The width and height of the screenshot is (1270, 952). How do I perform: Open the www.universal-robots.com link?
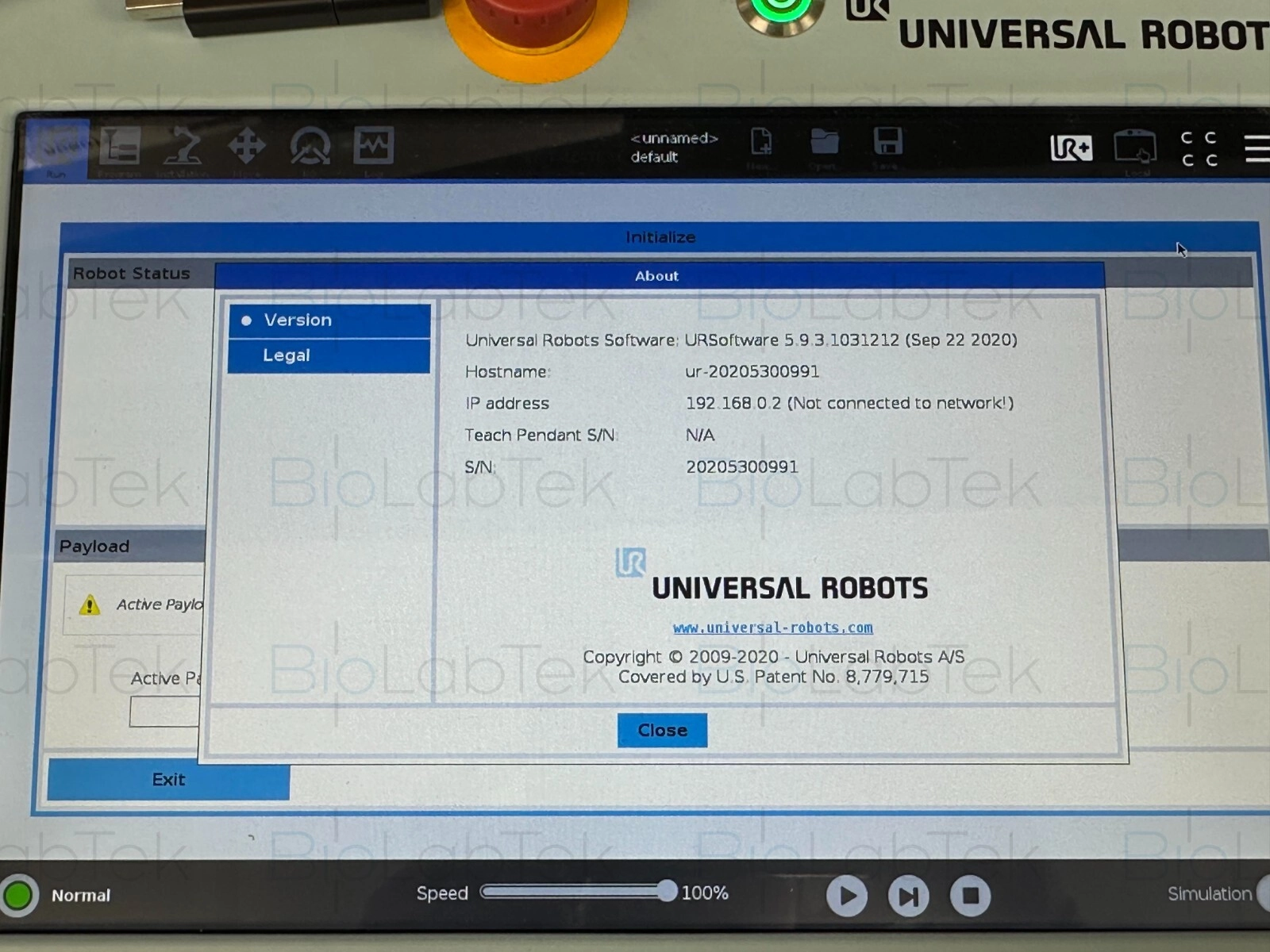pos(773,628)
